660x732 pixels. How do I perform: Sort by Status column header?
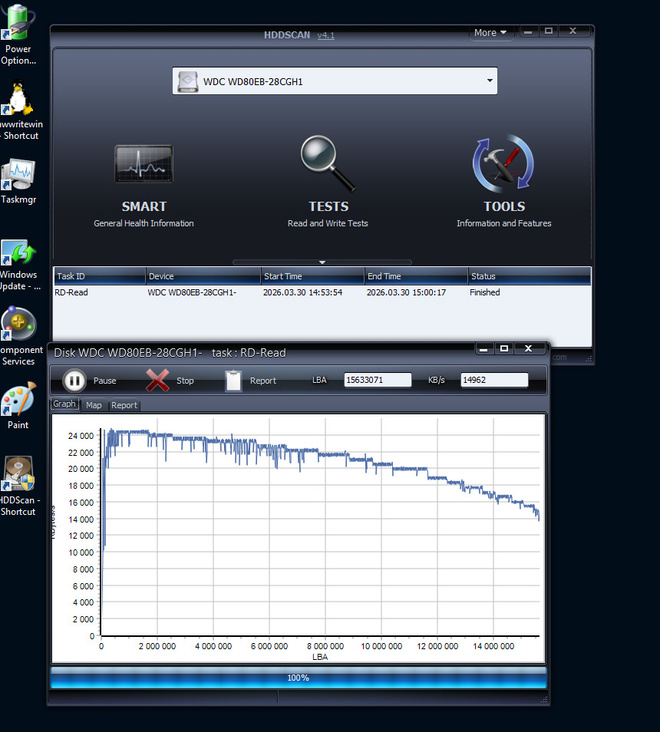click(x=529, y=276)
